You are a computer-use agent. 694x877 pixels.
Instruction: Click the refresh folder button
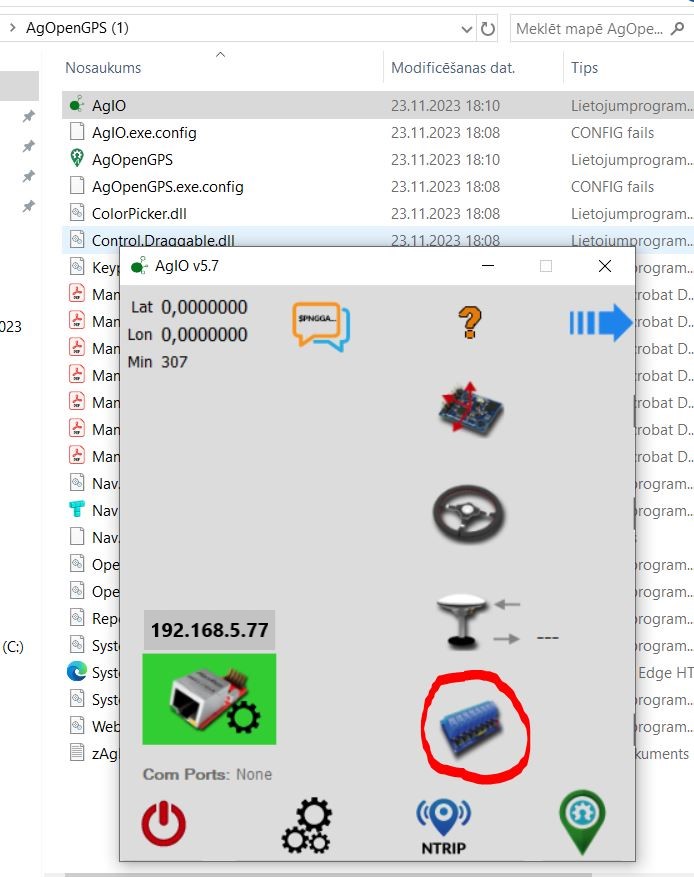pyautogui.click(x=488, y=29)
